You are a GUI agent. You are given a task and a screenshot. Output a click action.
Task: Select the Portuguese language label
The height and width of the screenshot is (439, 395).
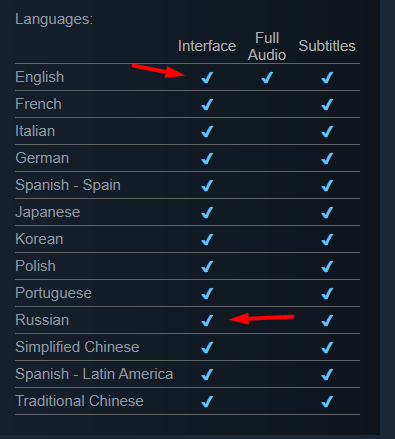(x=53, y=293)
